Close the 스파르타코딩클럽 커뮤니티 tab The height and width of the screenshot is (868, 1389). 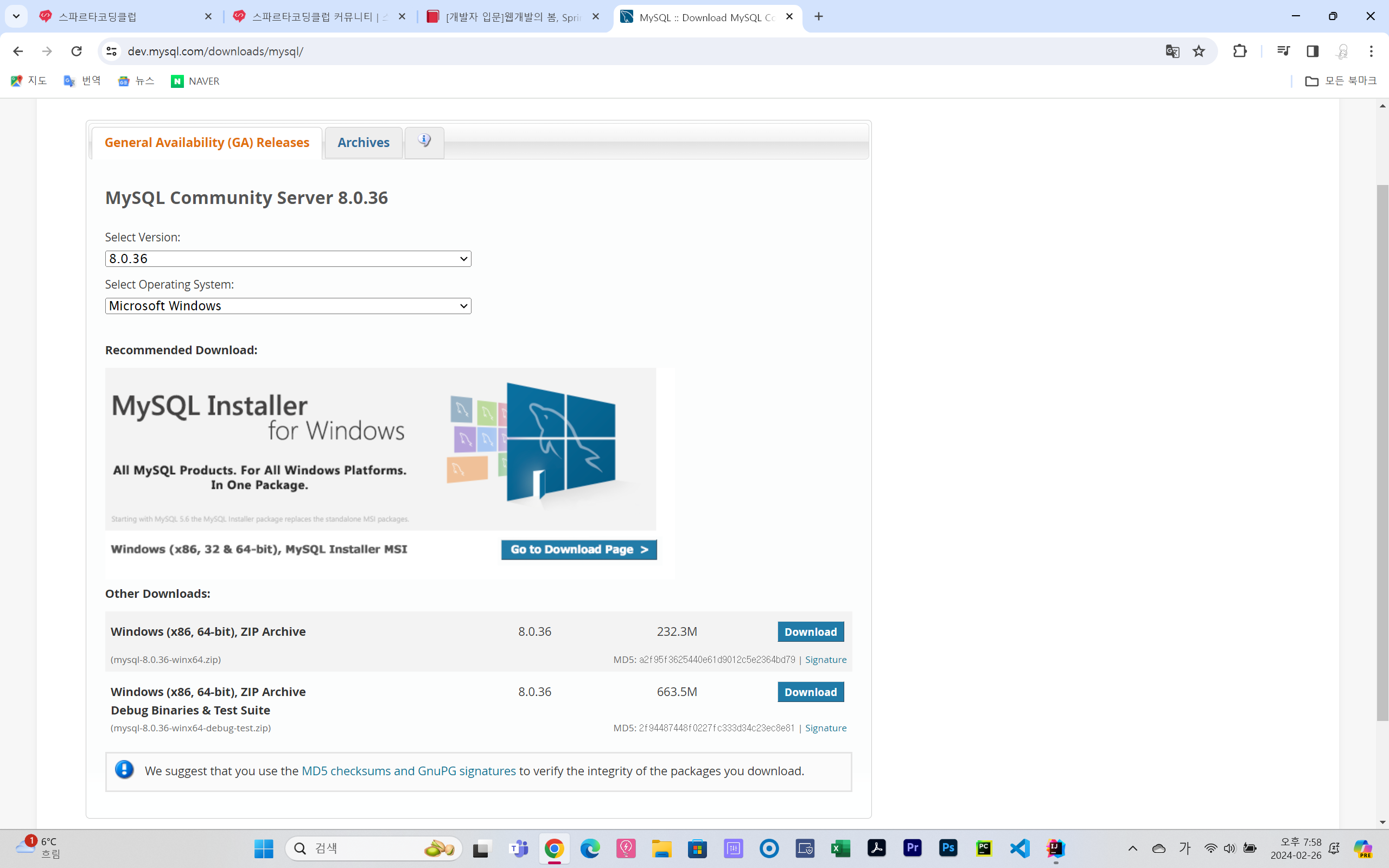click(x=403, y=17)
